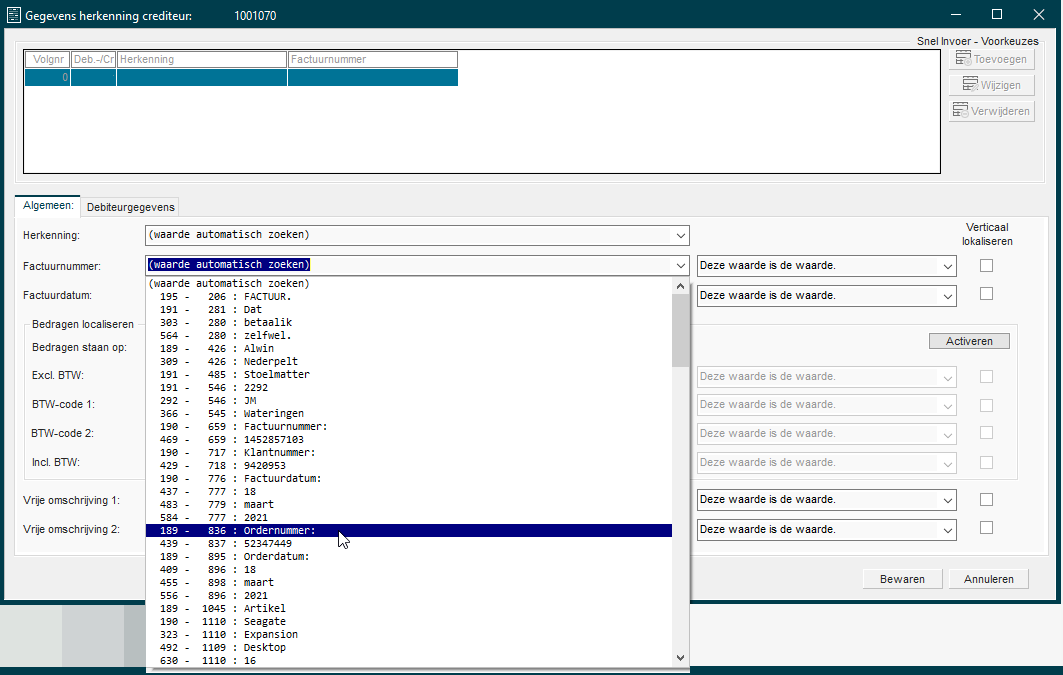Click the Bewaren button
Screen dimensions: 1063x675
click(x=902, y=579)
